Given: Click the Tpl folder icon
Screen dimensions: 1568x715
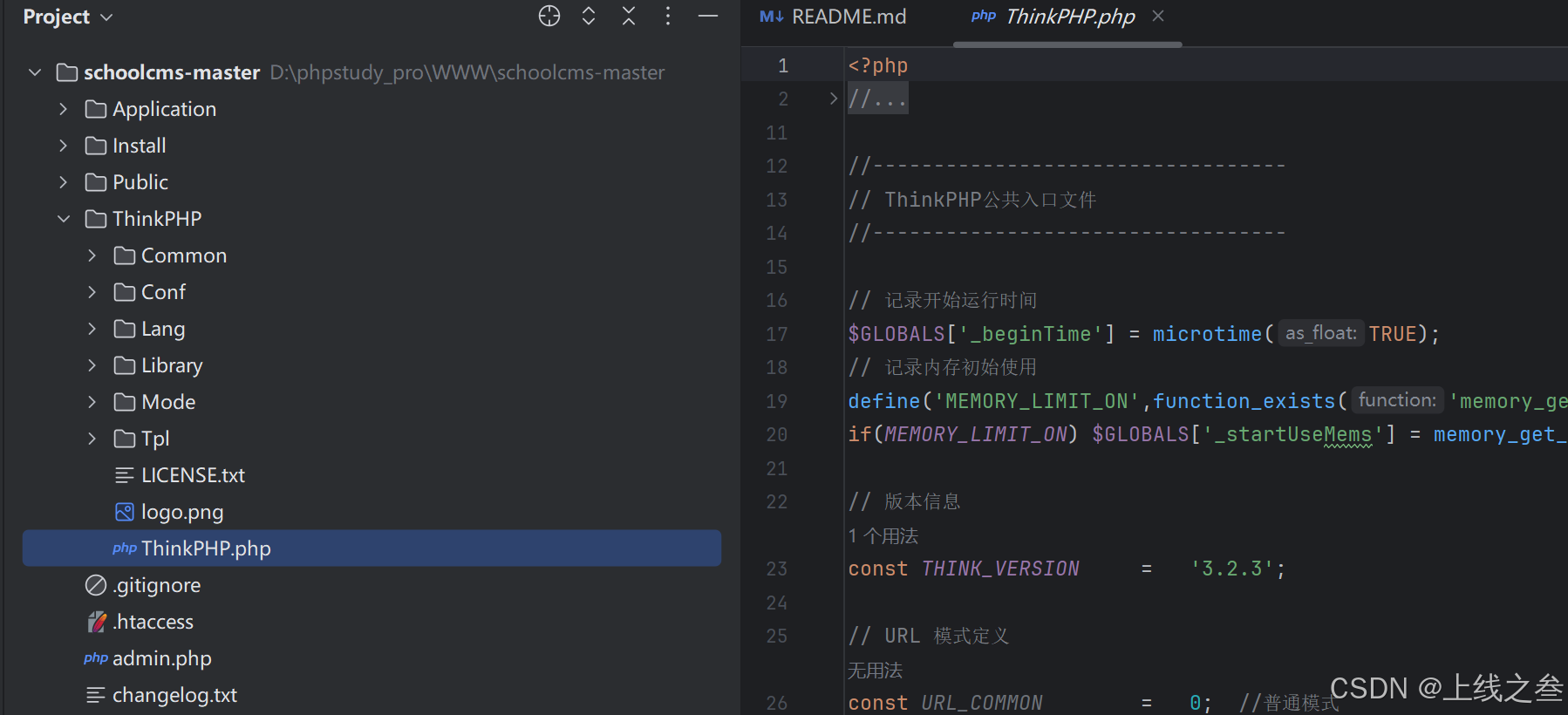Looking at the screenshot, I should (x=125, y=439).
